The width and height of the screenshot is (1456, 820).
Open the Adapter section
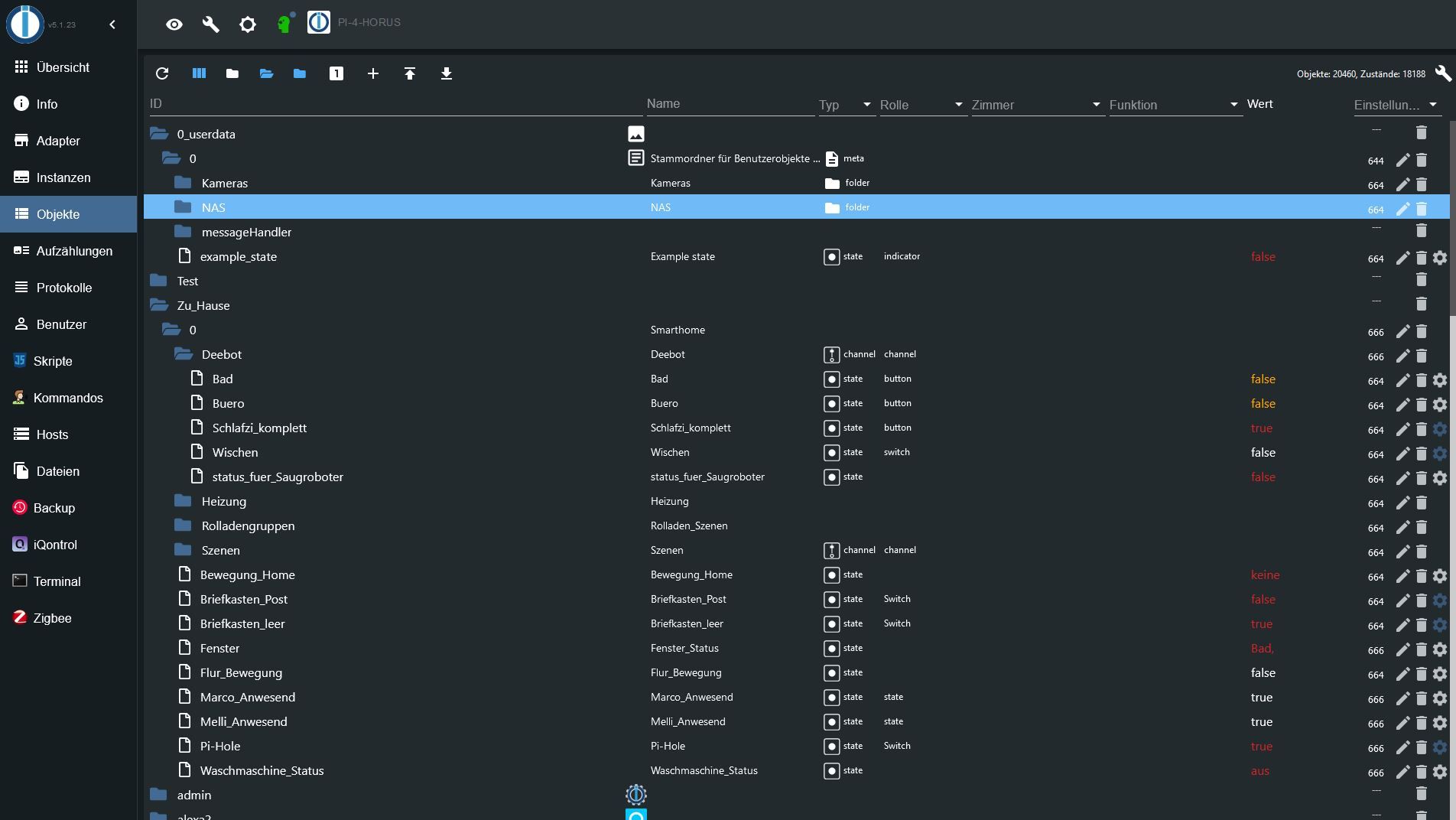pos(68,141)
